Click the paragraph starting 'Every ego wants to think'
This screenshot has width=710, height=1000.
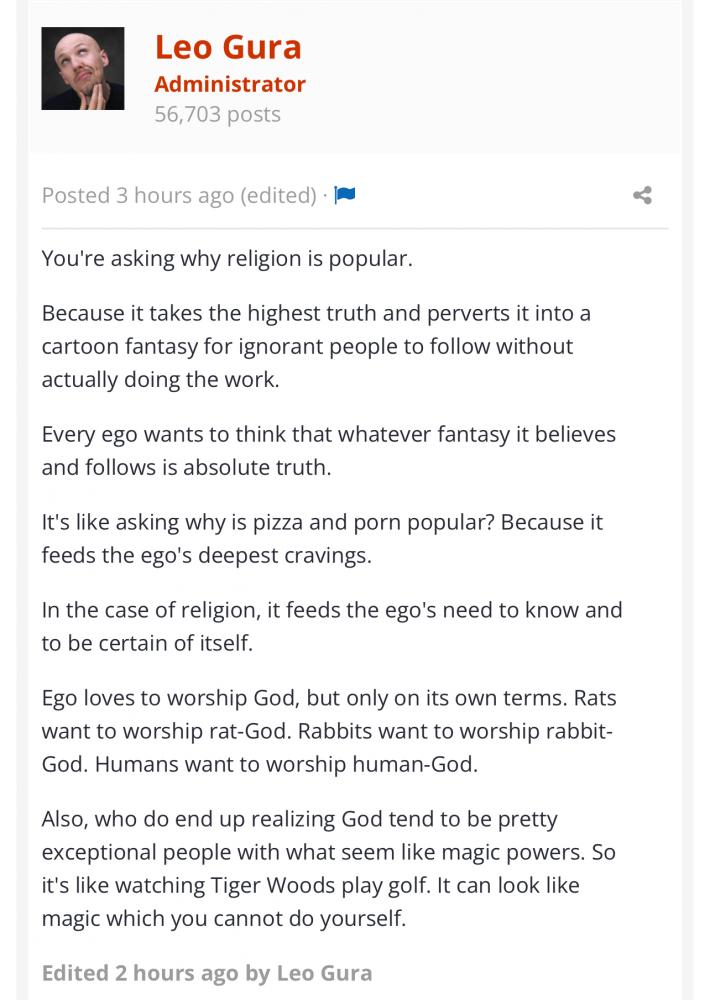point(329,451)
